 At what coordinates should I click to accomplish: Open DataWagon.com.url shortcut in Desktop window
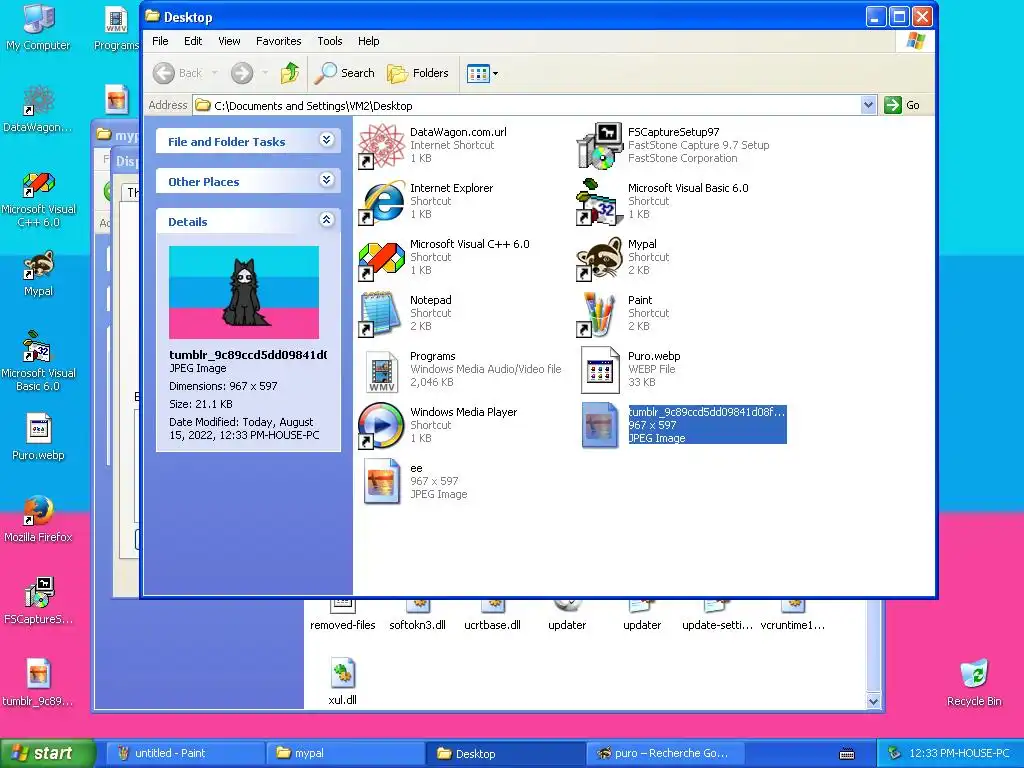(433, 145)
